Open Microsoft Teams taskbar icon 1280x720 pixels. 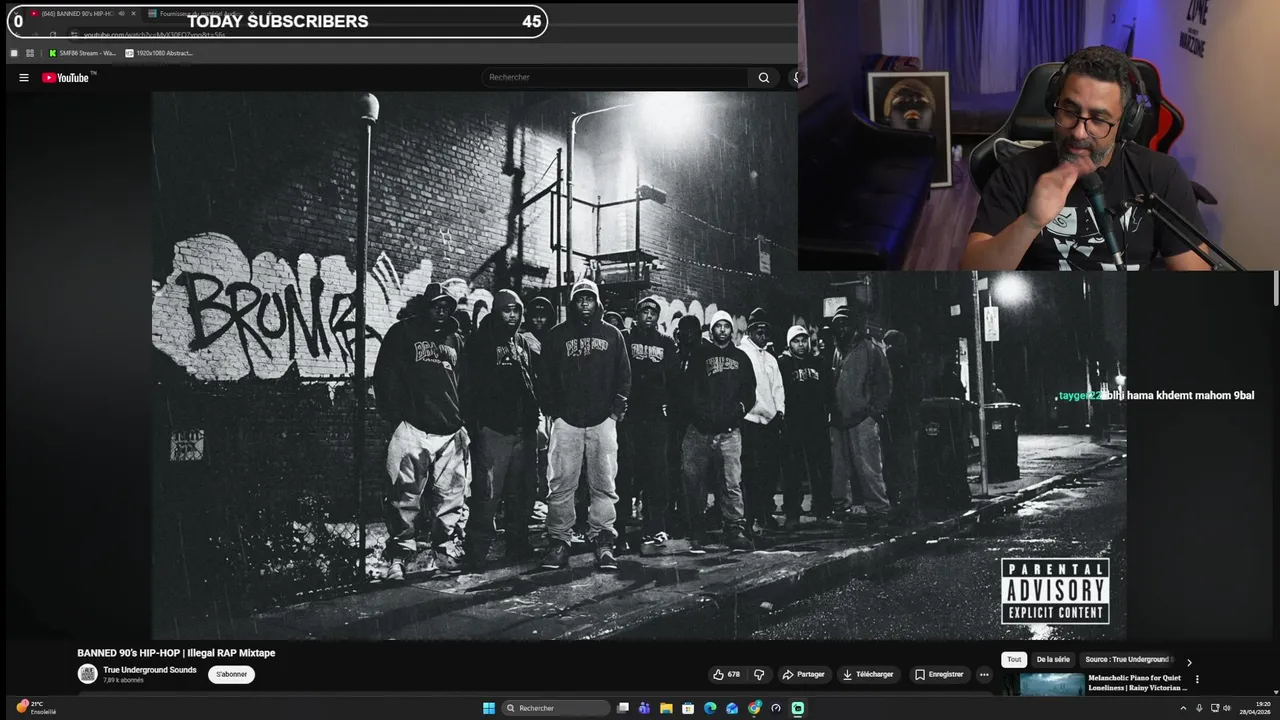[x=644, y=708]
